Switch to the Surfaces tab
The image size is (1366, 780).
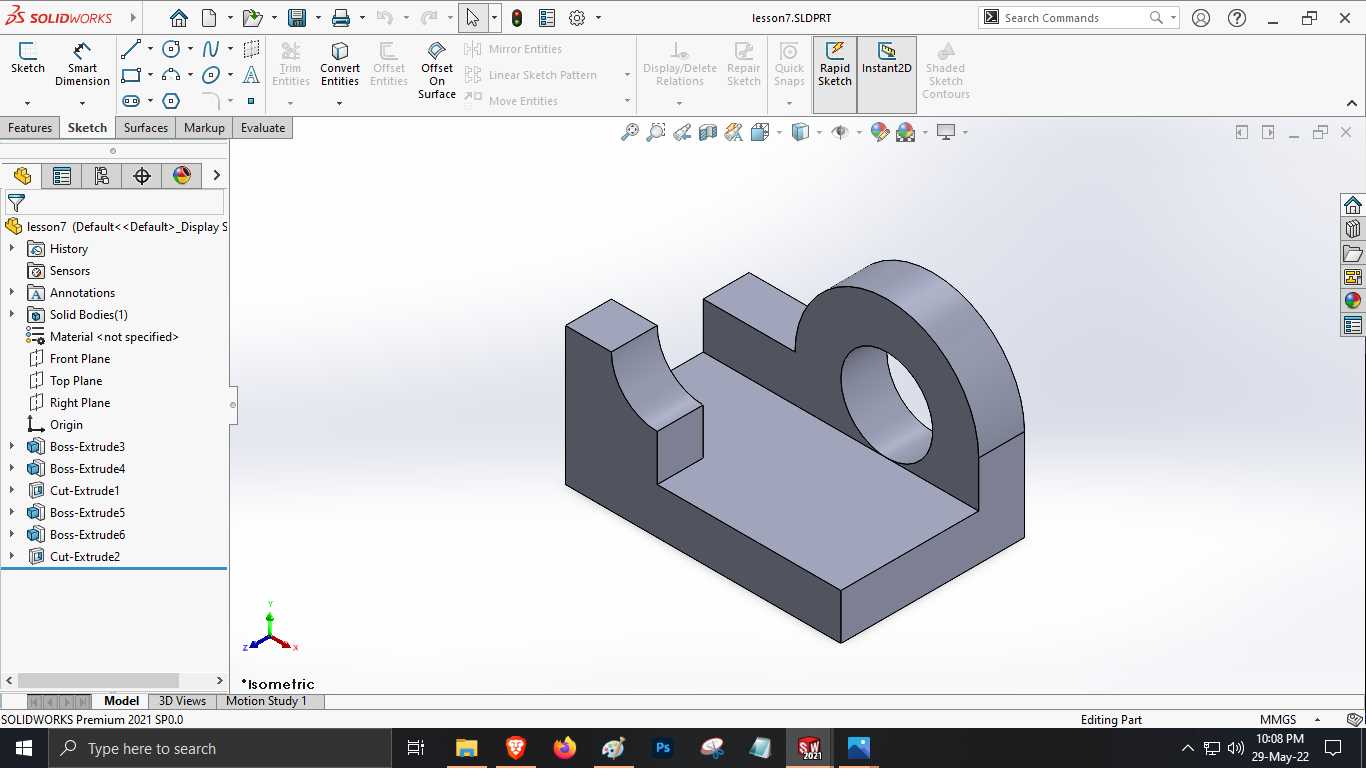pyautogui.click(x=146, y=128)
